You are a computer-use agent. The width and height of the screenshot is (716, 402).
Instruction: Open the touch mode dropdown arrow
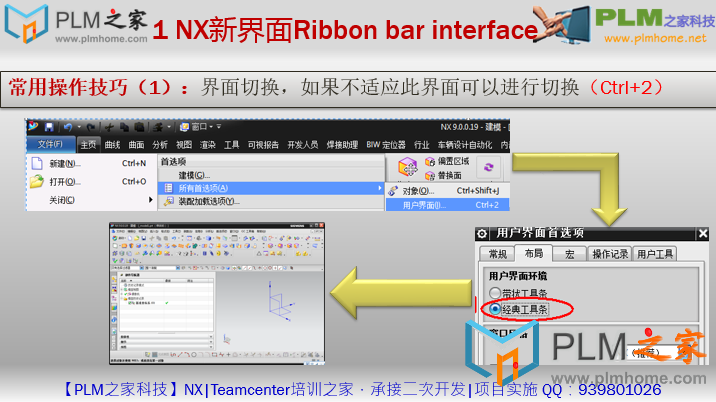[x=169, y=127]
